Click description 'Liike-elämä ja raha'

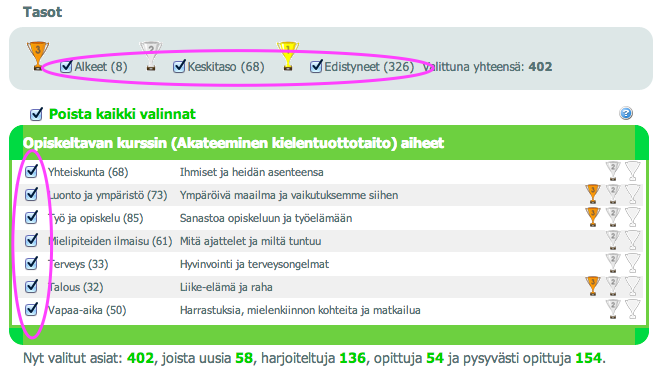[x=226, y=287]
